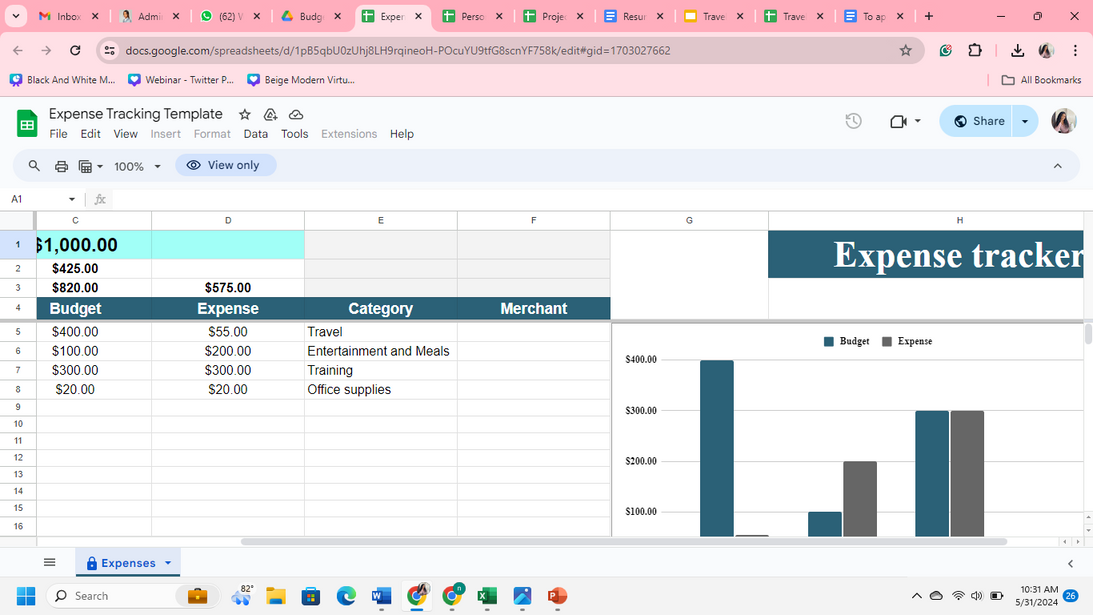Screen dimensions: 1093x615
Task: Open the 100% zoom dropdown
Action: 137,167
